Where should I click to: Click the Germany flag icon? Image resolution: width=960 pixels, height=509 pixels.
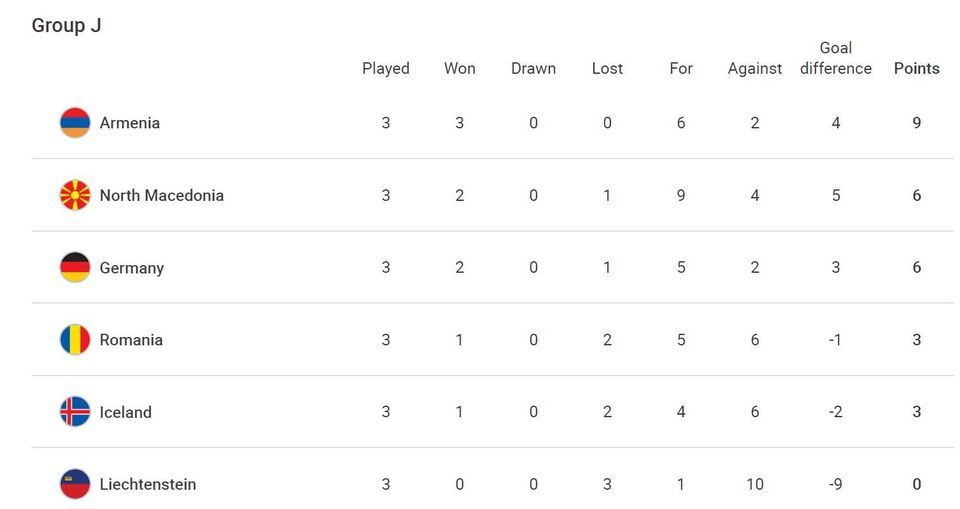75,268
